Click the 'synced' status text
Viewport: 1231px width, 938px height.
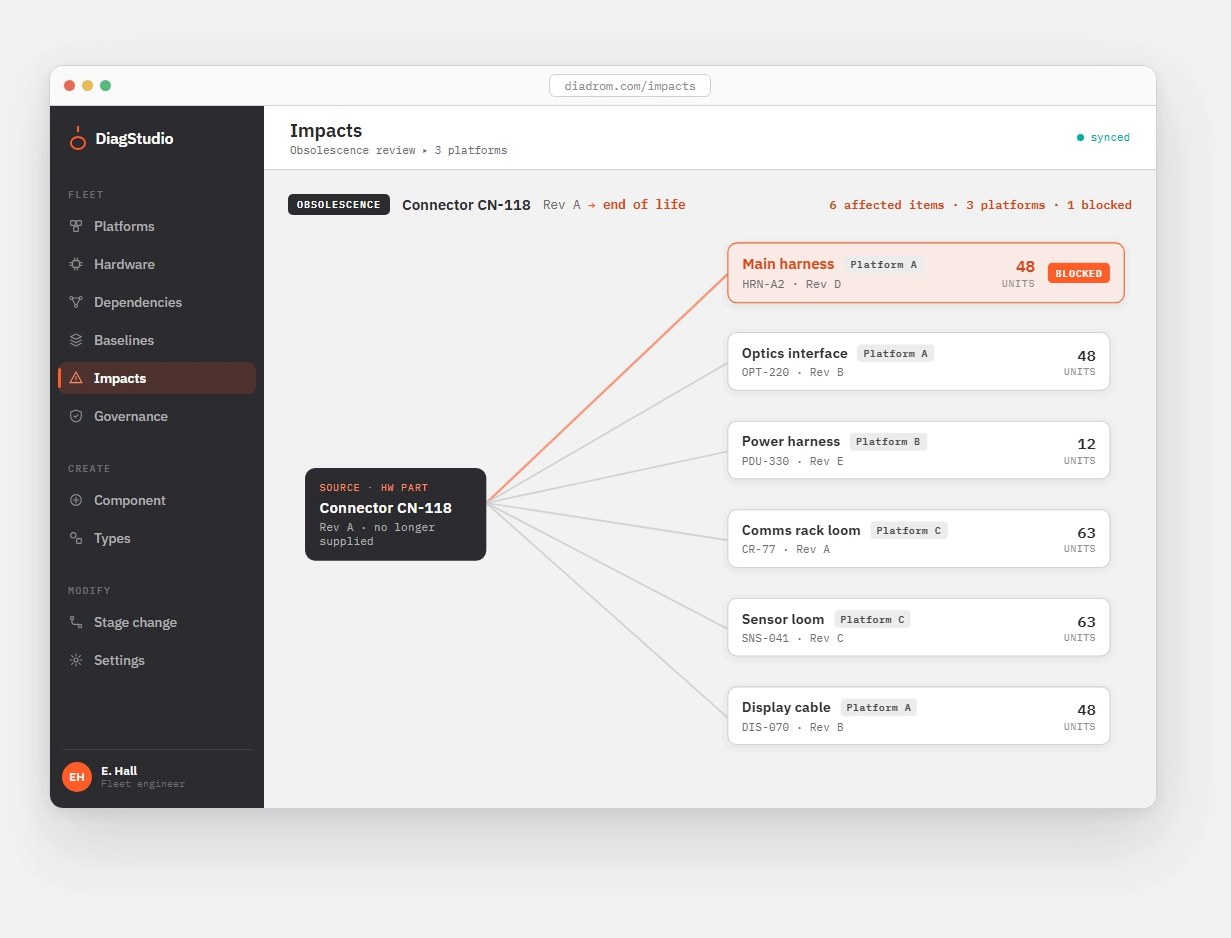point(1110,138)
